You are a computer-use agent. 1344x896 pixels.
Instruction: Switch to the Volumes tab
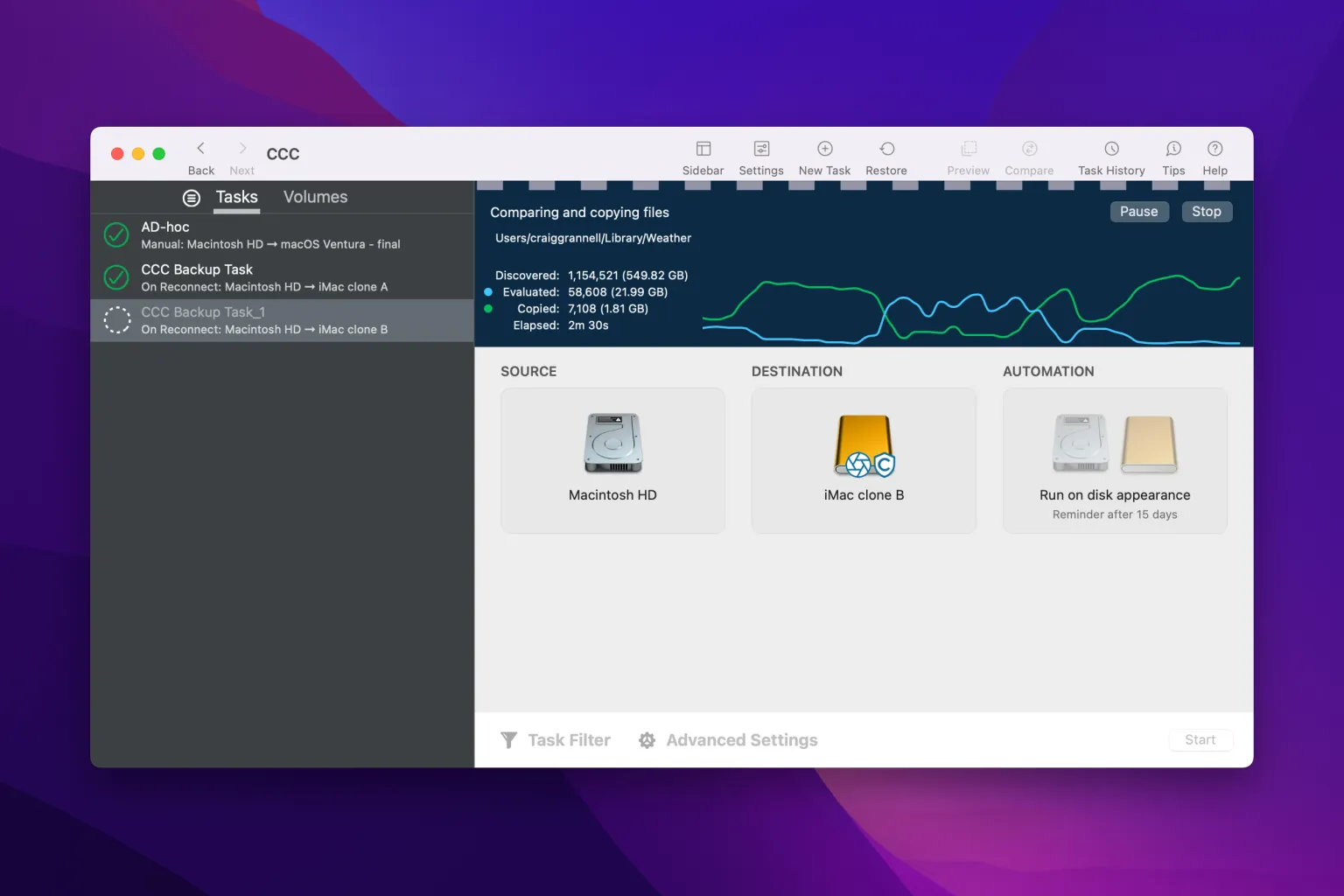[x=315, y=197]
